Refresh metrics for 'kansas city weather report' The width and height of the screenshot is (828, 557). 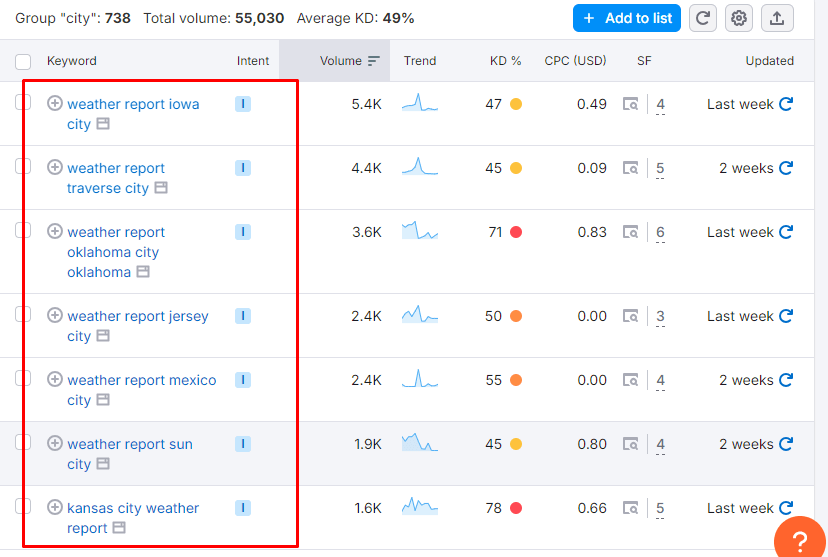pos(786,508)
